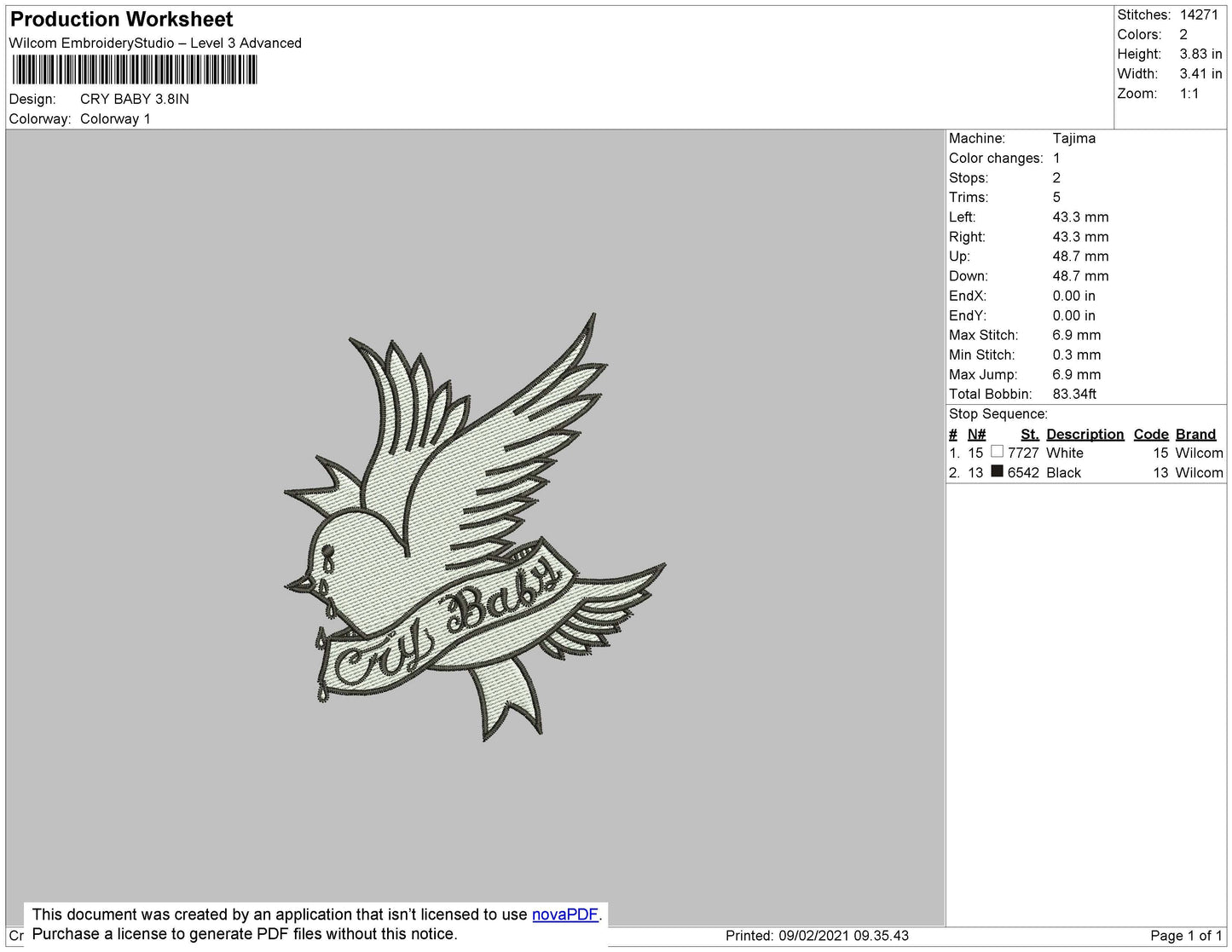The height and width of the screenshot is (952, 1232).
Task: Select the 'Purchase a license' notice line
Action: point(245,934)
